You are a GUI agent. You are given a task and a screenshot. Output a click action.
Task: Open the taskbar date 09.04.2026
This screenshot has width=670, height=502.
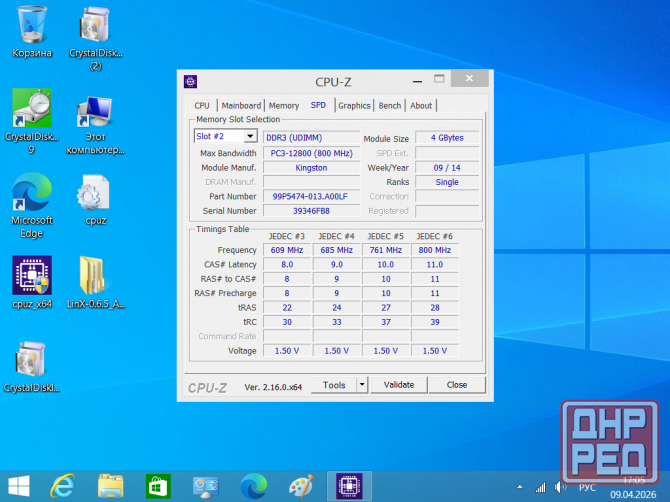pos(633,495)
